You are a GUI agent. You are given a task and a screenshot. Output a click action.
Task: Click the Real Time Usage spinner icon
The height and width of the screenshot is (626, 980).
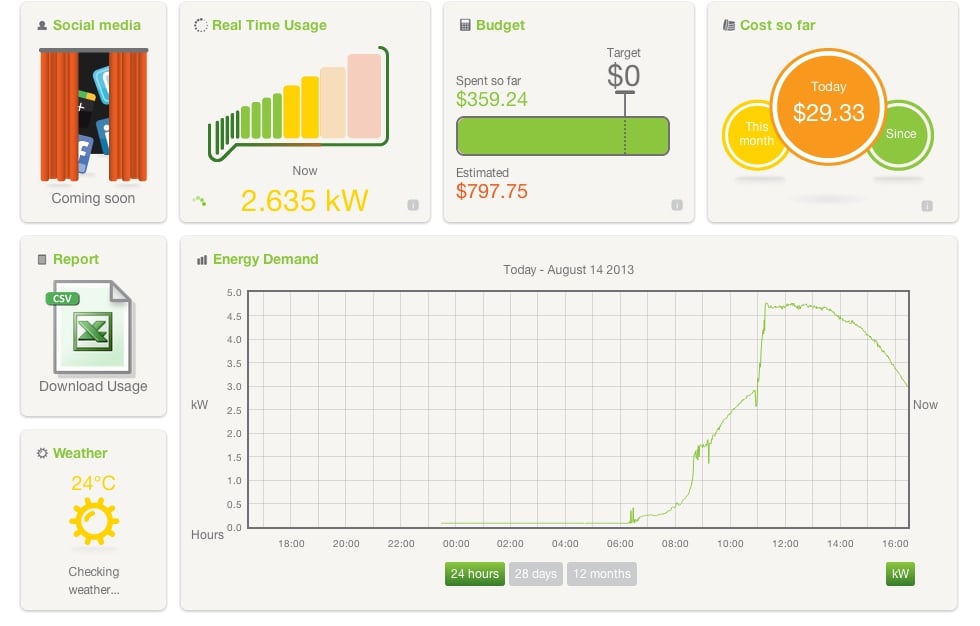[201, 25]
